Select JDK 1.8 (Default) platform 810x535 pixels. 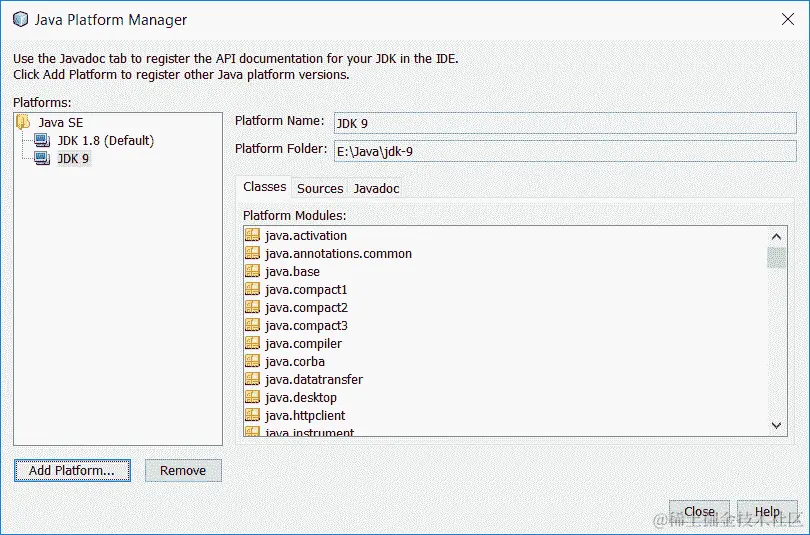point(106,140)
